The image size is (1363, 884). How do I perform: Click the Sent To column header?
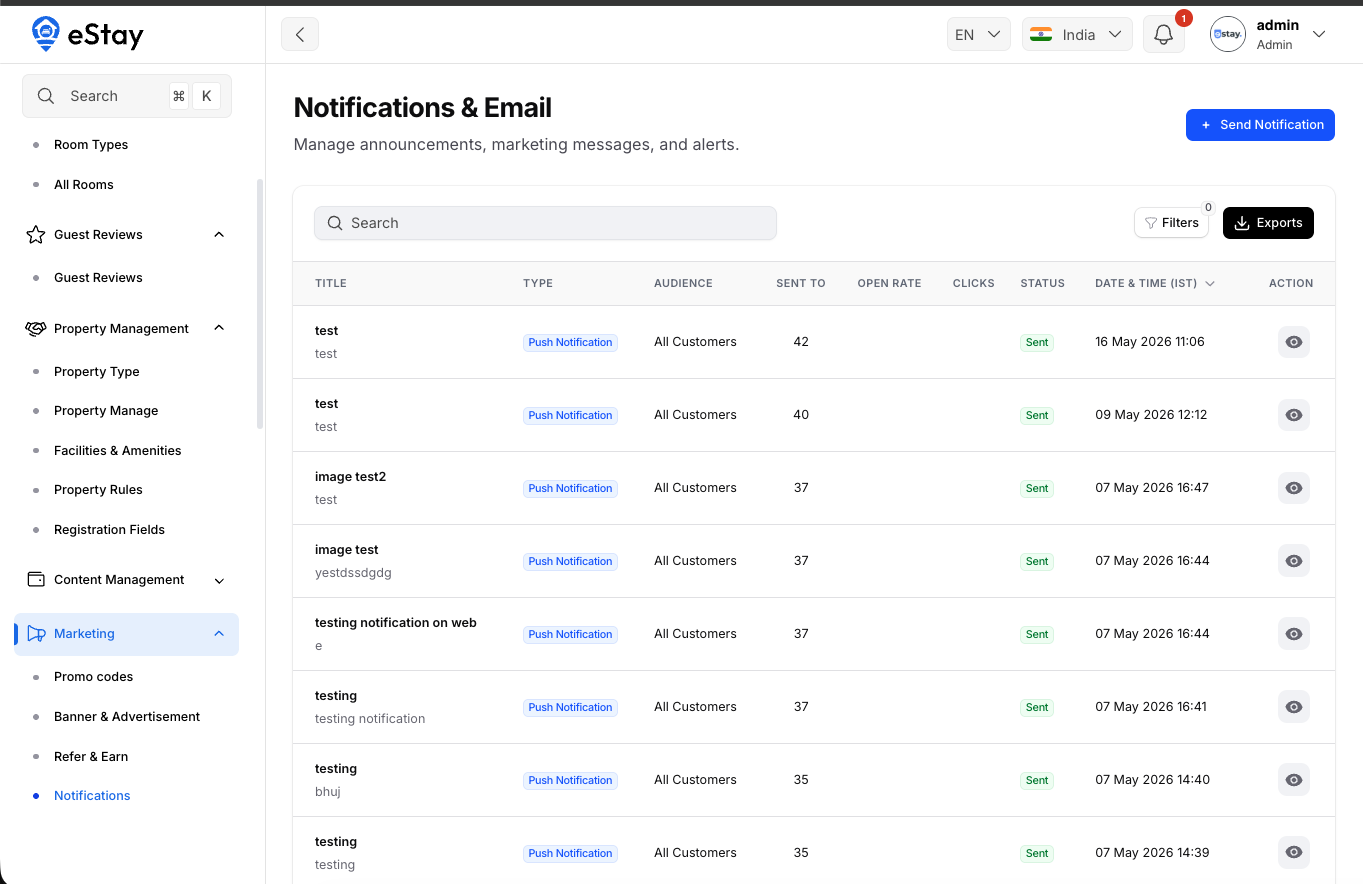tap(801, 284)
